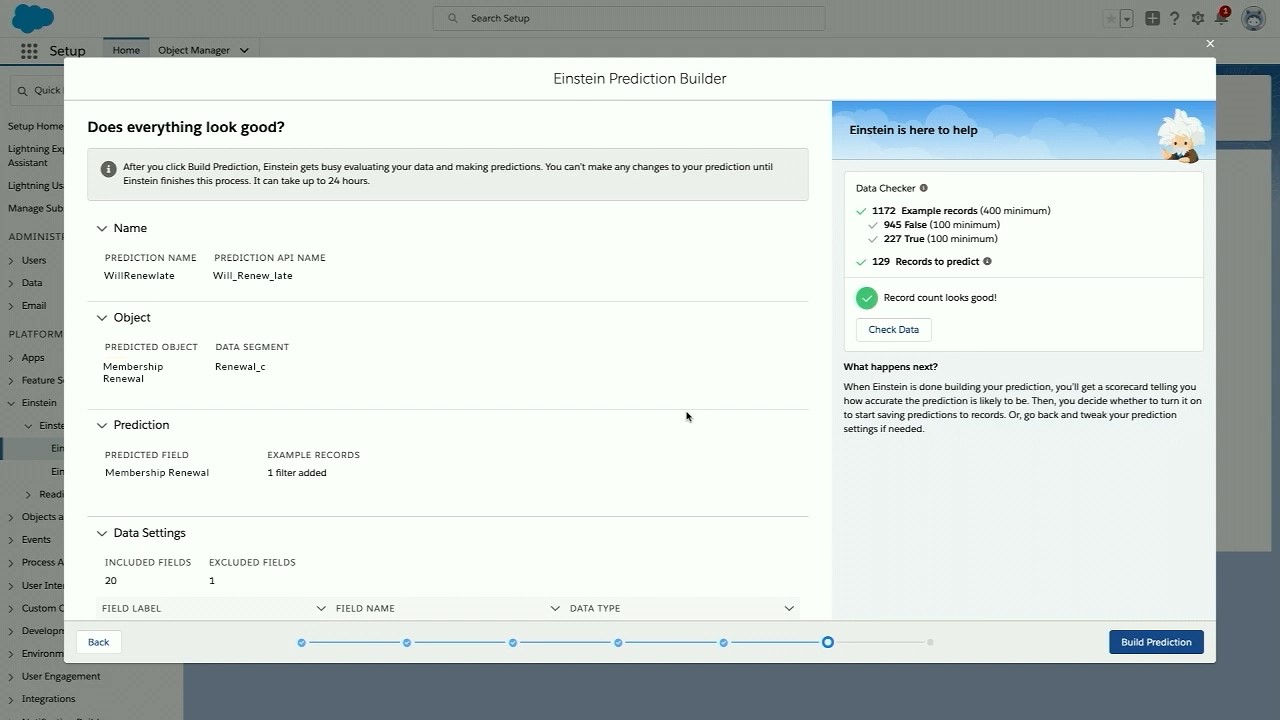Click the first progress step dot
Screen dimensions: 1280x720
pos(301,642)
